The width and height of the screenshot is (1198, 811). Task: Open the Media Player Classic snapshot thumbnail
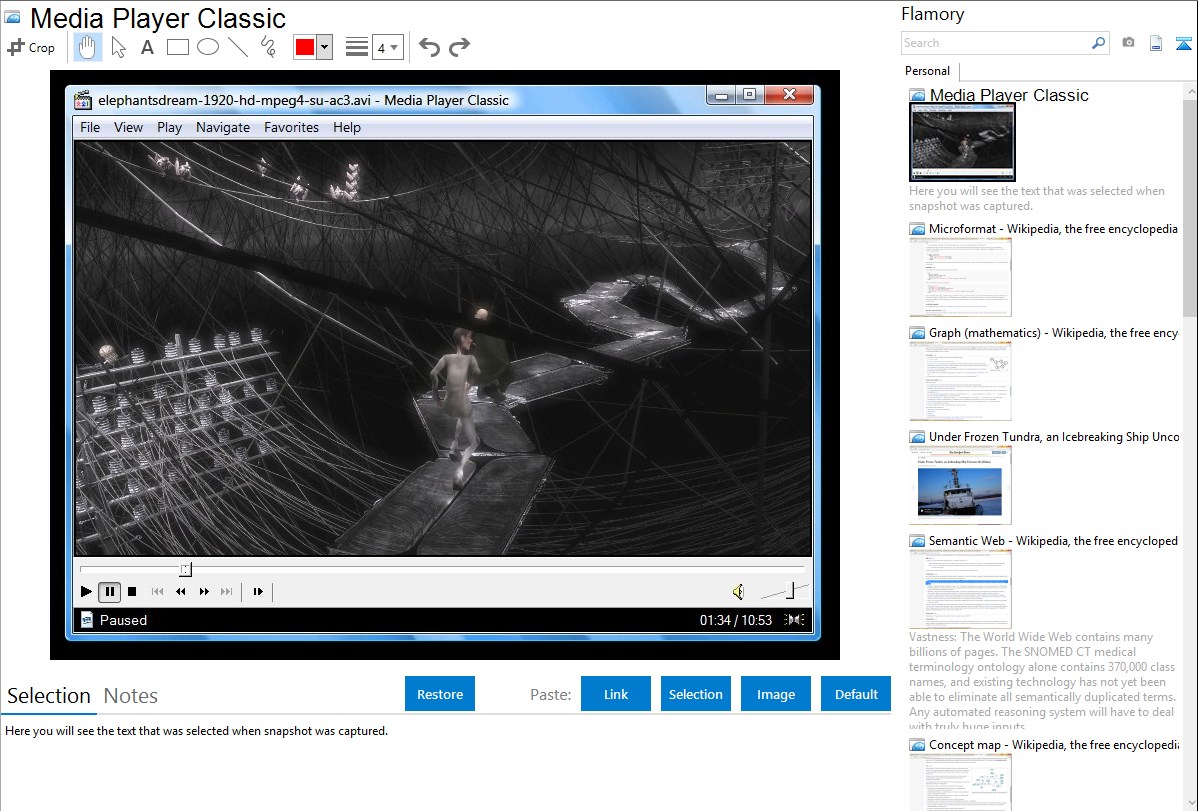click(x=962, y=142)
